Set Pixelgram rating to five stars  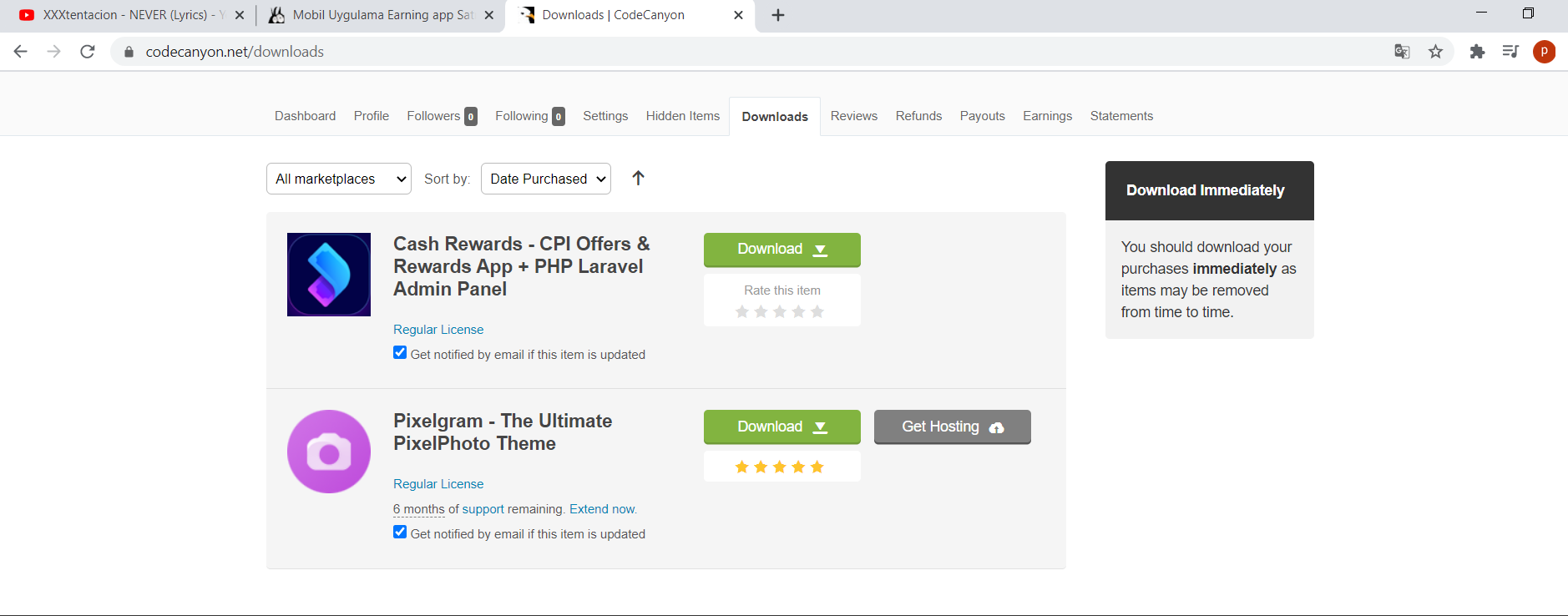pyautogui.click(x=817, y=467)
